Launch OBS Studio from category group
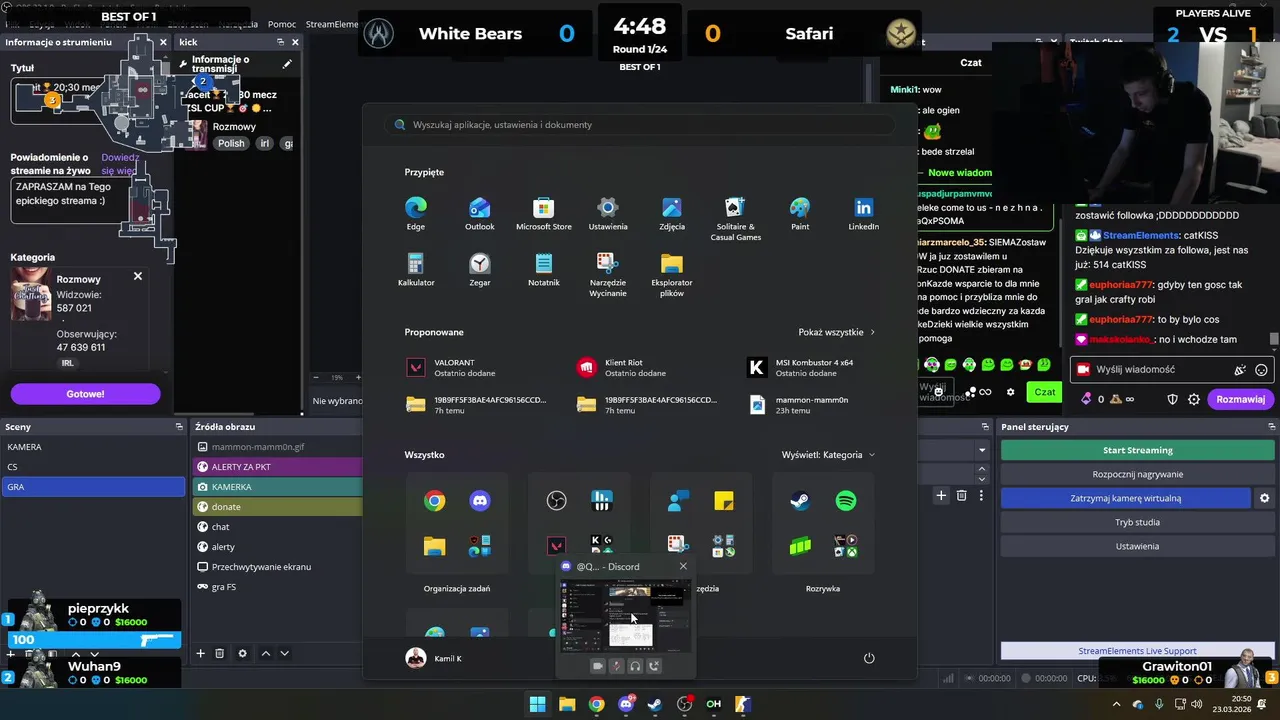Screen dimensions: 1280x720 pyautogui.click(x=557, y=501)
